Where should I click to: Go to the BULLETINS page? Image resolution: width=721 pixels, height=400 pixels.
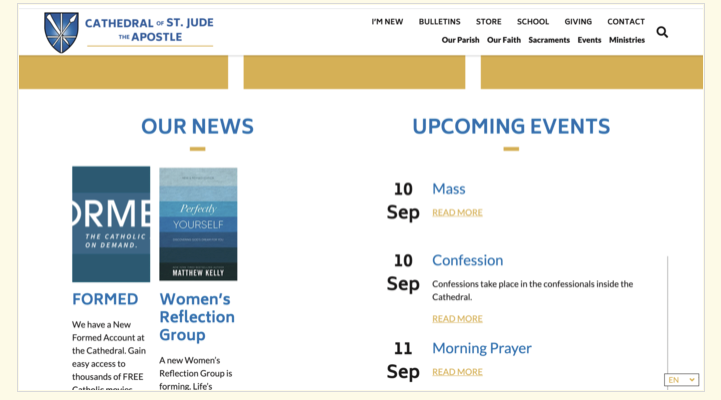click(x=439, y=21)
